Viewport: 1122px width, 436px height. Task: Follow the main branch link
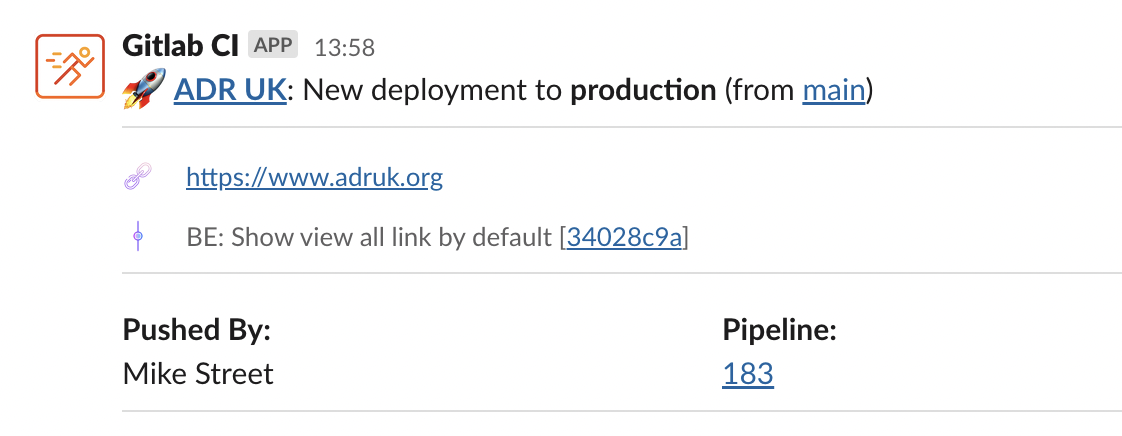point(834,90)
